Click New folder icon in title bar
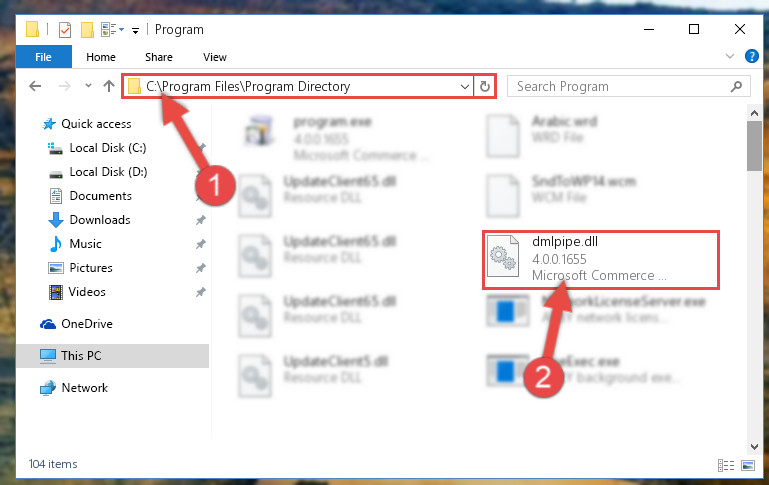The width and height of the screenshot is (769, 485). coord(87,30)
